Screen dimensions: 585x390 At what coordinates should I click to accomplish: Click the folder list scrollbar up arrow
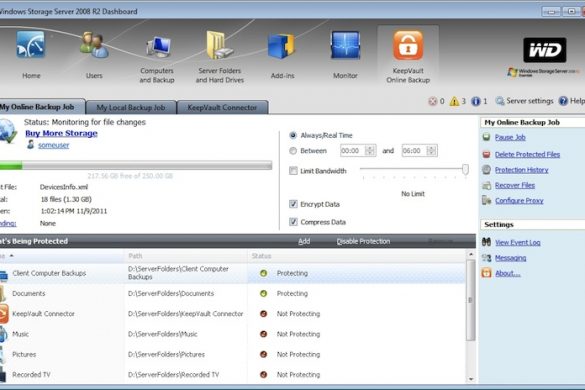471,254
